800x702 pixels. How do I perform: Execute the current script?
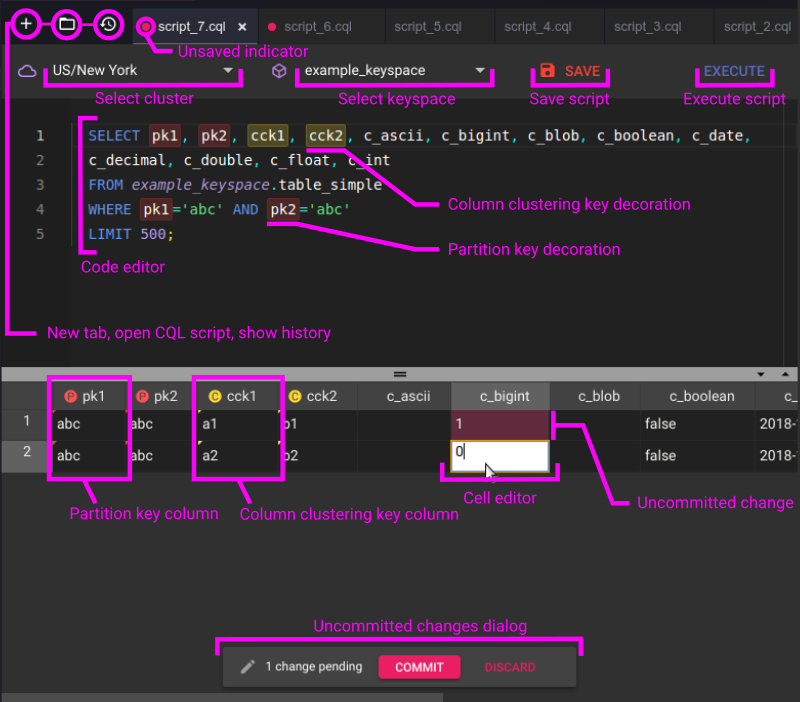point(735,71)
